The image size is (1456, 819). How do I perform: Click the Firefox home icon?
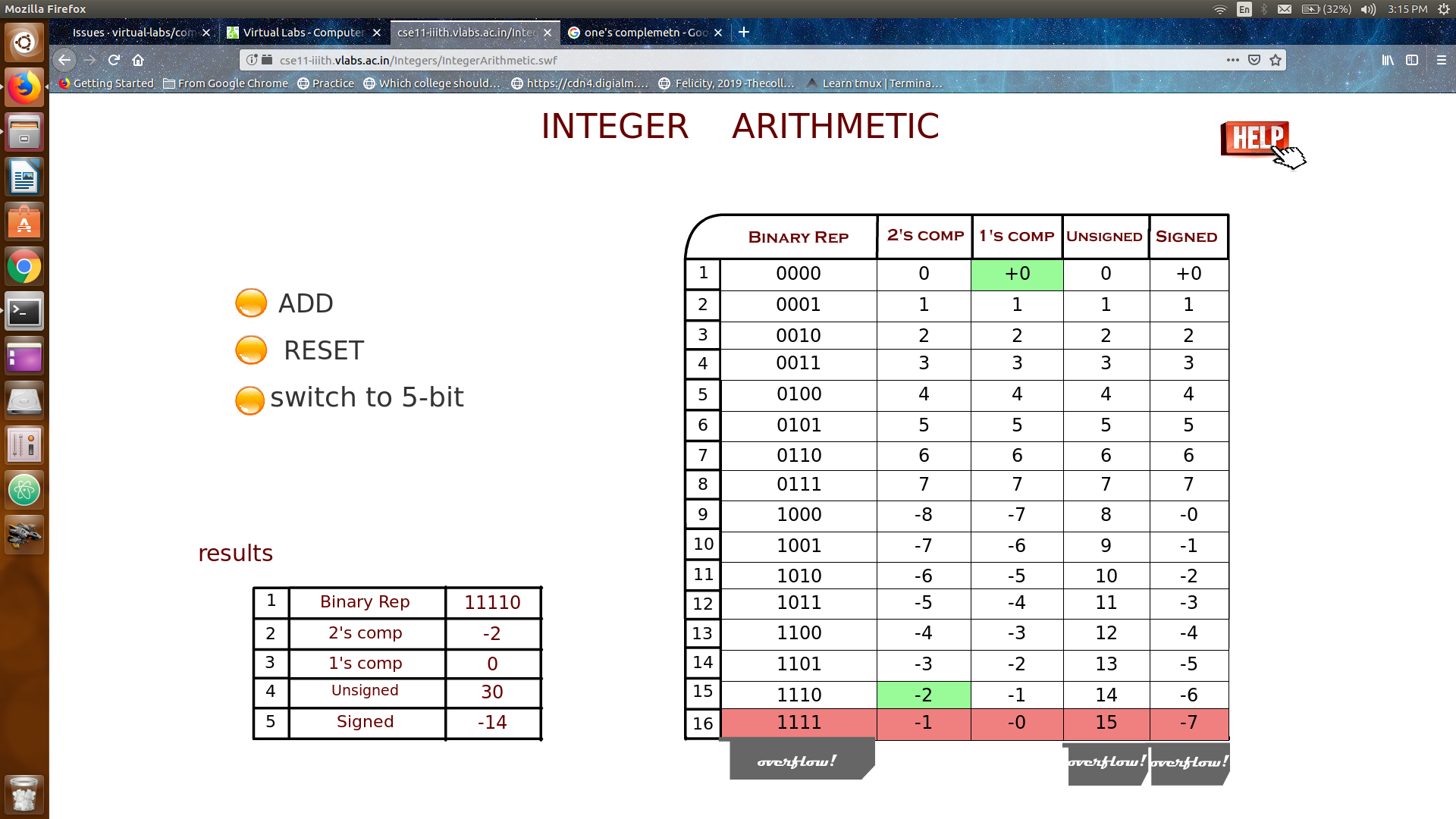pyautogui.click(x=138, y=60)
